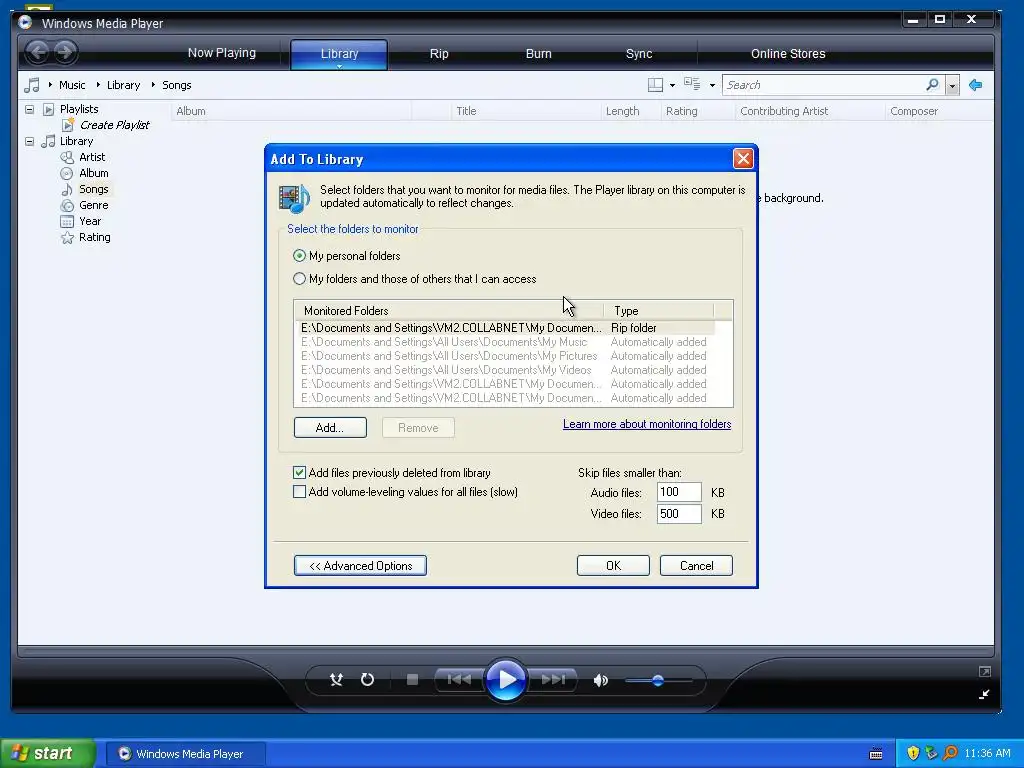This screenshot has width=1024, height=768.
Task: Click the Video files size field
Action: pos(679,513)
